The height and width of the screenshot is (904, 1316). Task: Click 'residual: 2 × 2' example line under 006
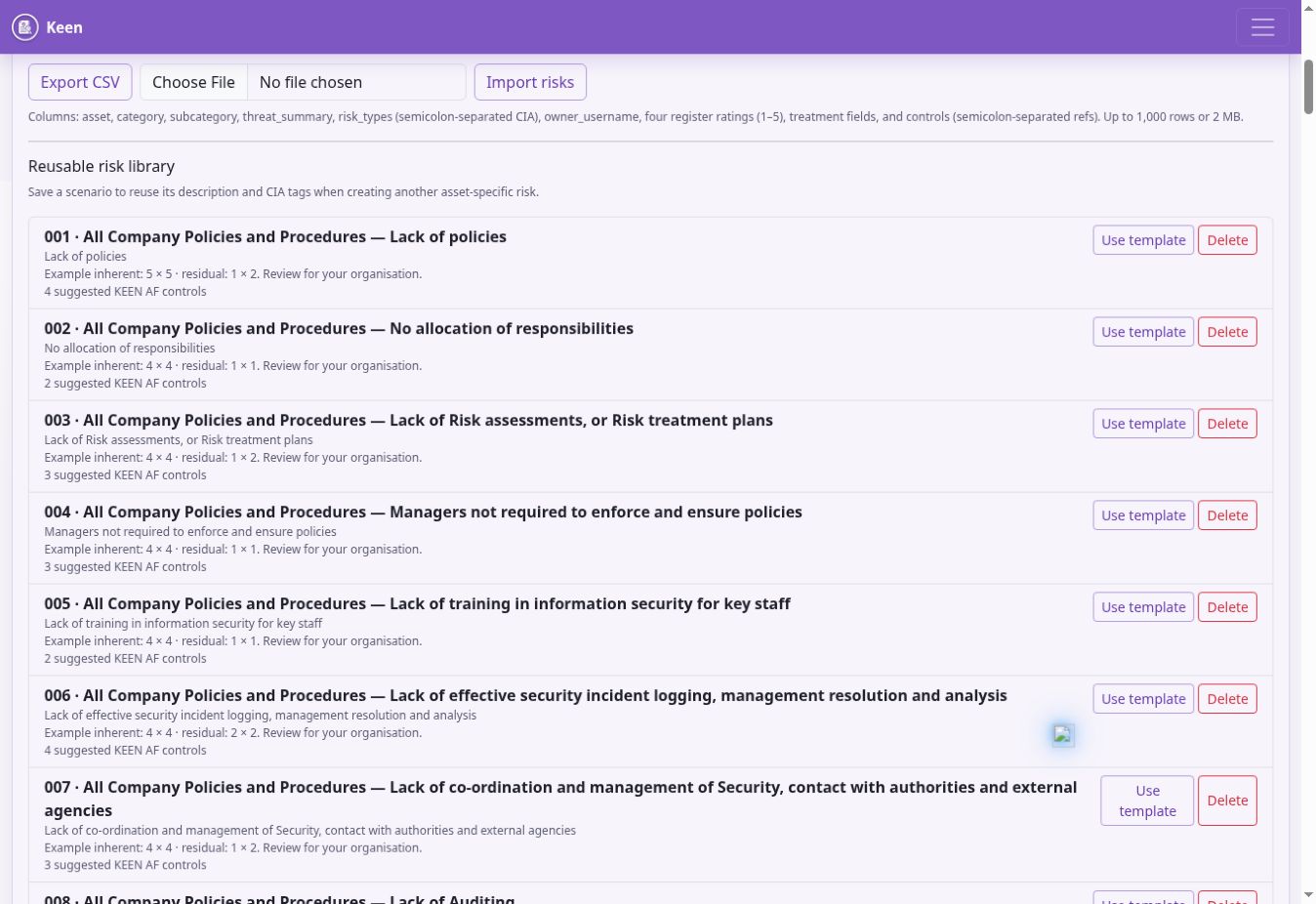[x=233, y=733]
